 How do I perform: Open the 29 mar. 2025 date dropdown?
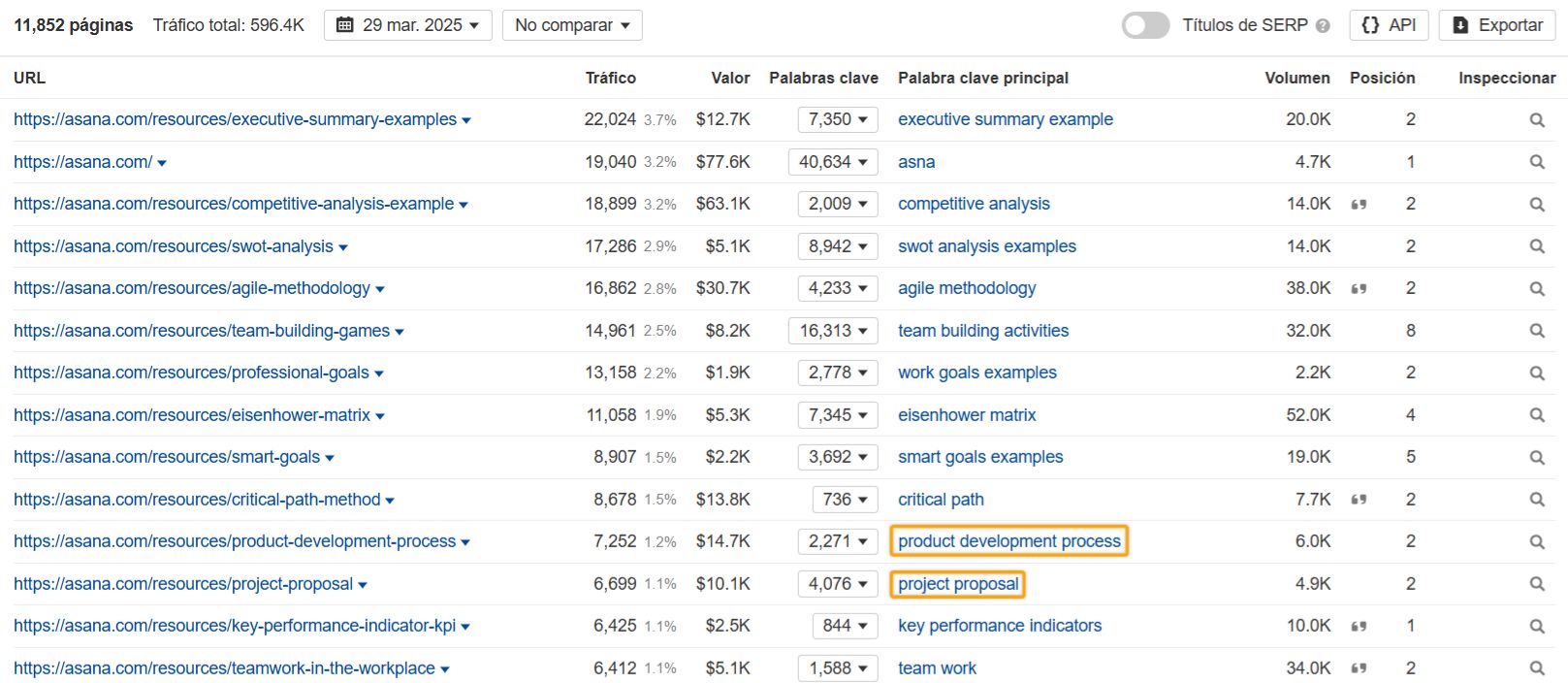pos(408,25)
